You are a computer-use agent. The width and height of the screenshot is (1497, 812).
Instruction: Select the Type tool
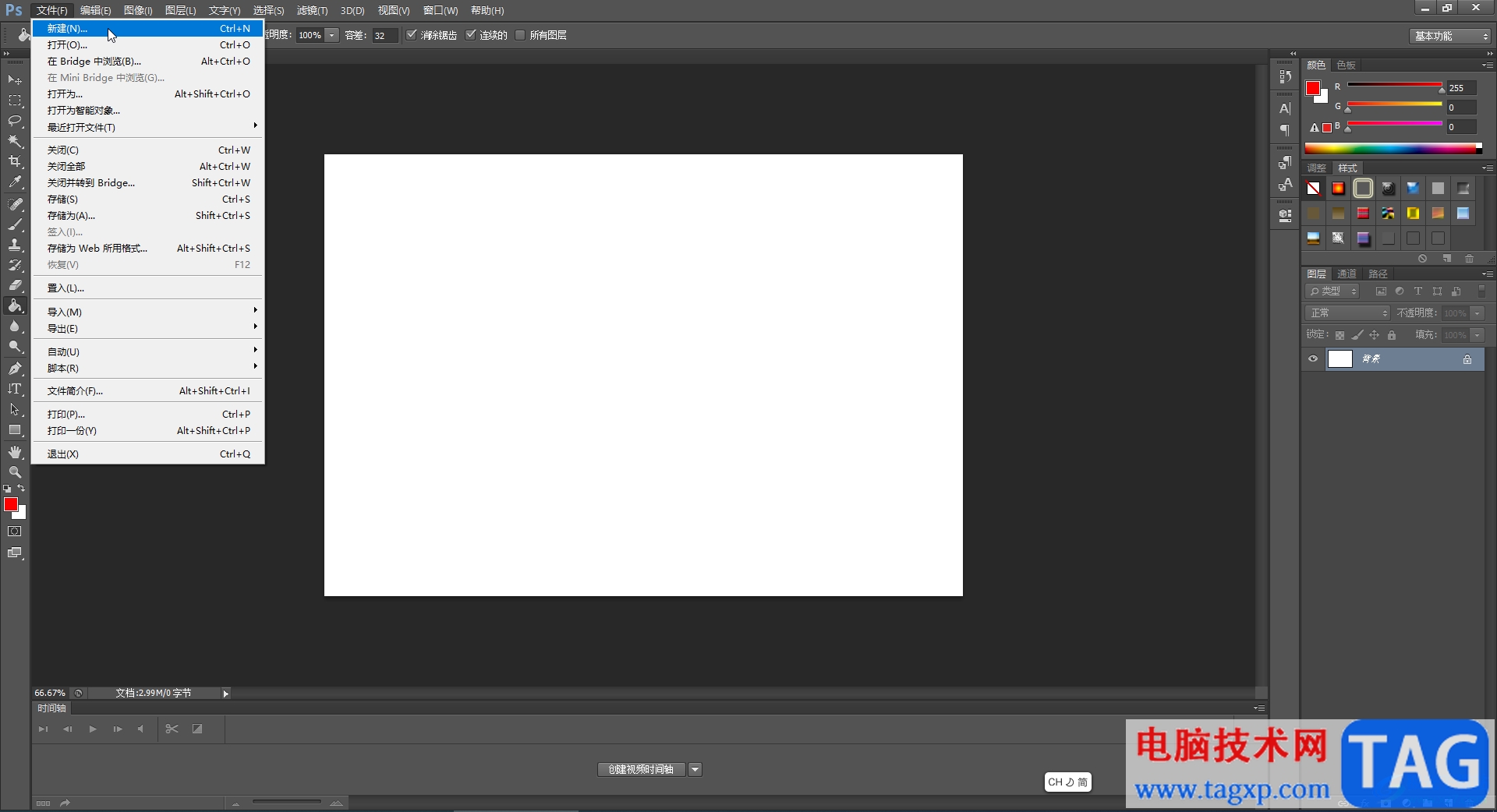click(15, 389)
